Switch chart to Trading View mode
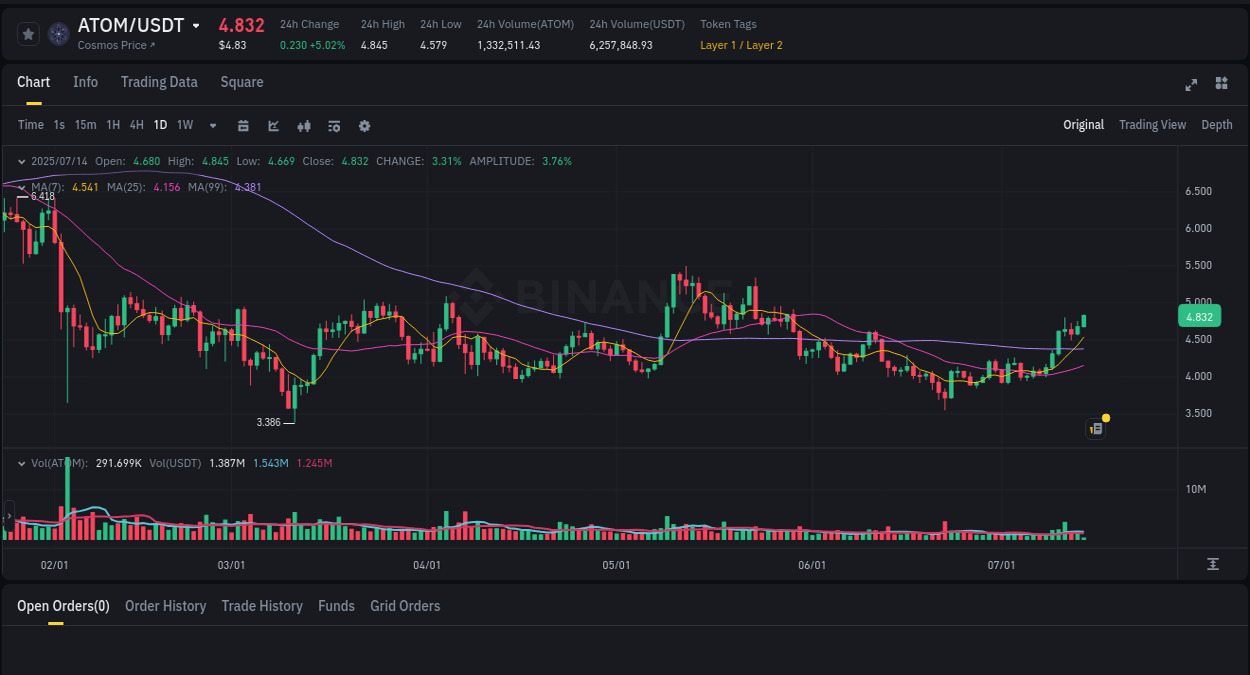The height and width of the screenshot is (675, 1250). 1152,124
